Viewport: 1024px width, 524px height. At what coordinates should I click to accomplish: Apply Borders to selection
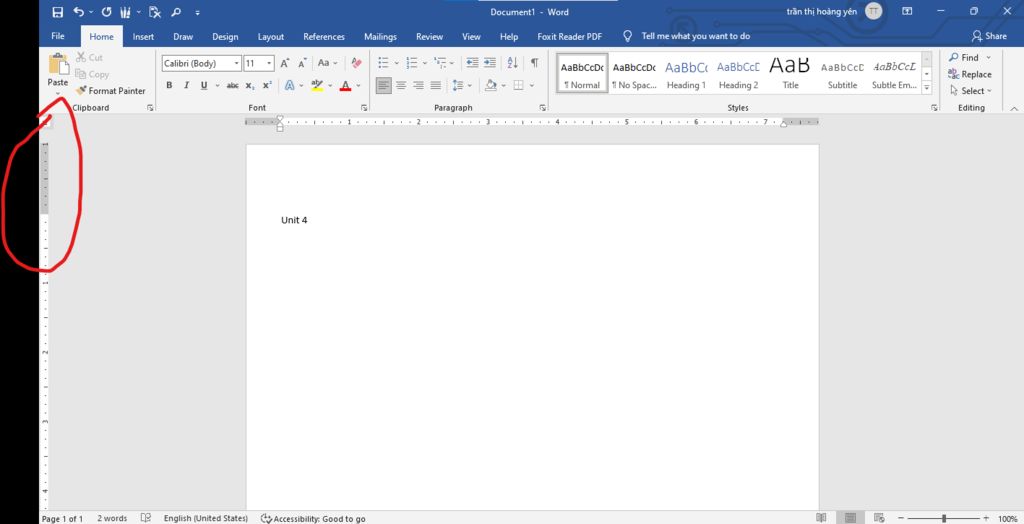tap(519, 86)
